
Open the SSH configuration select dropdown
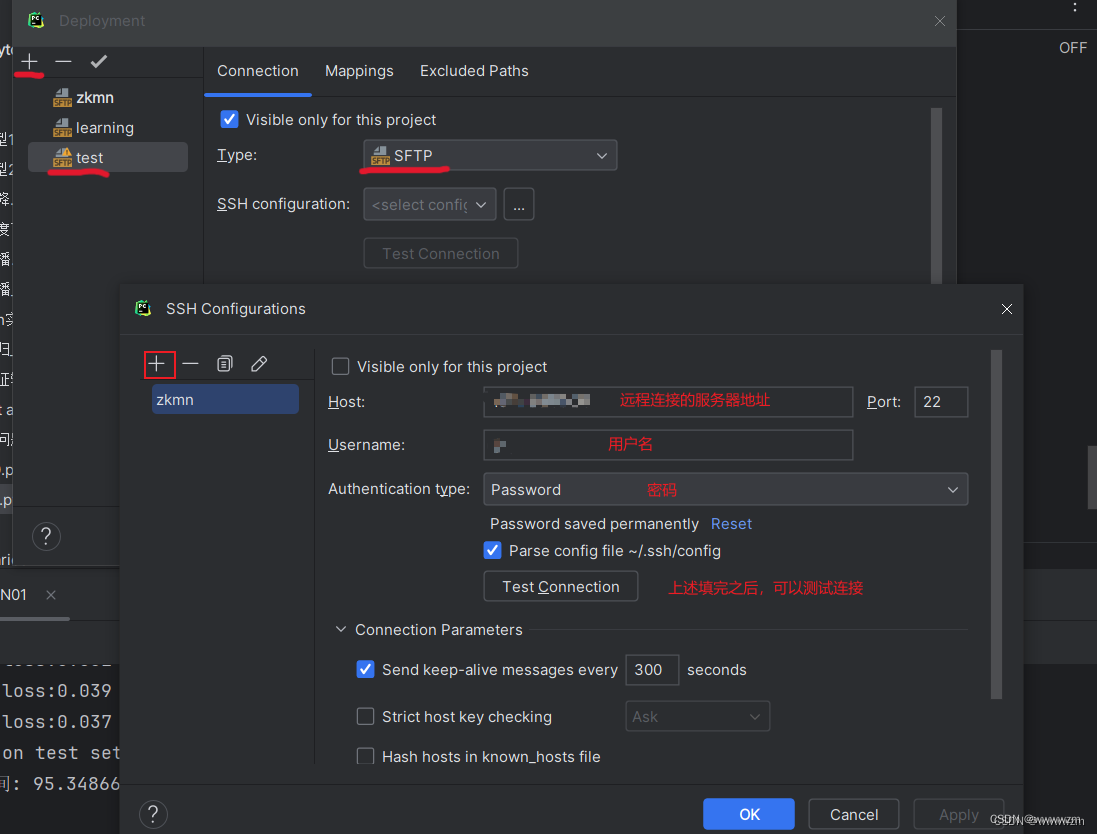click(430, 204)
